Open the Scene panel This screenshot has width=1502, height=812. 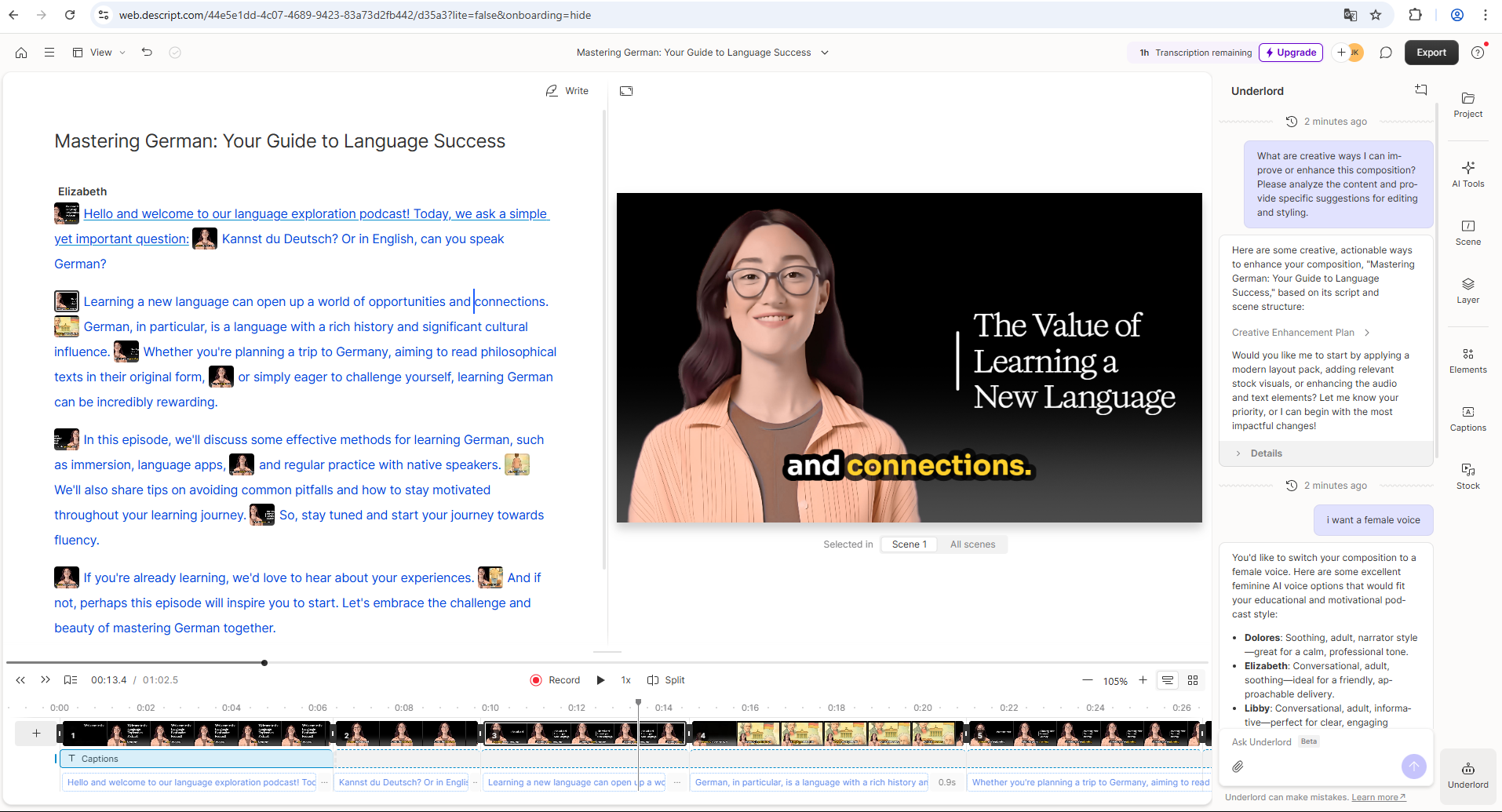(x=1467, y=232)
